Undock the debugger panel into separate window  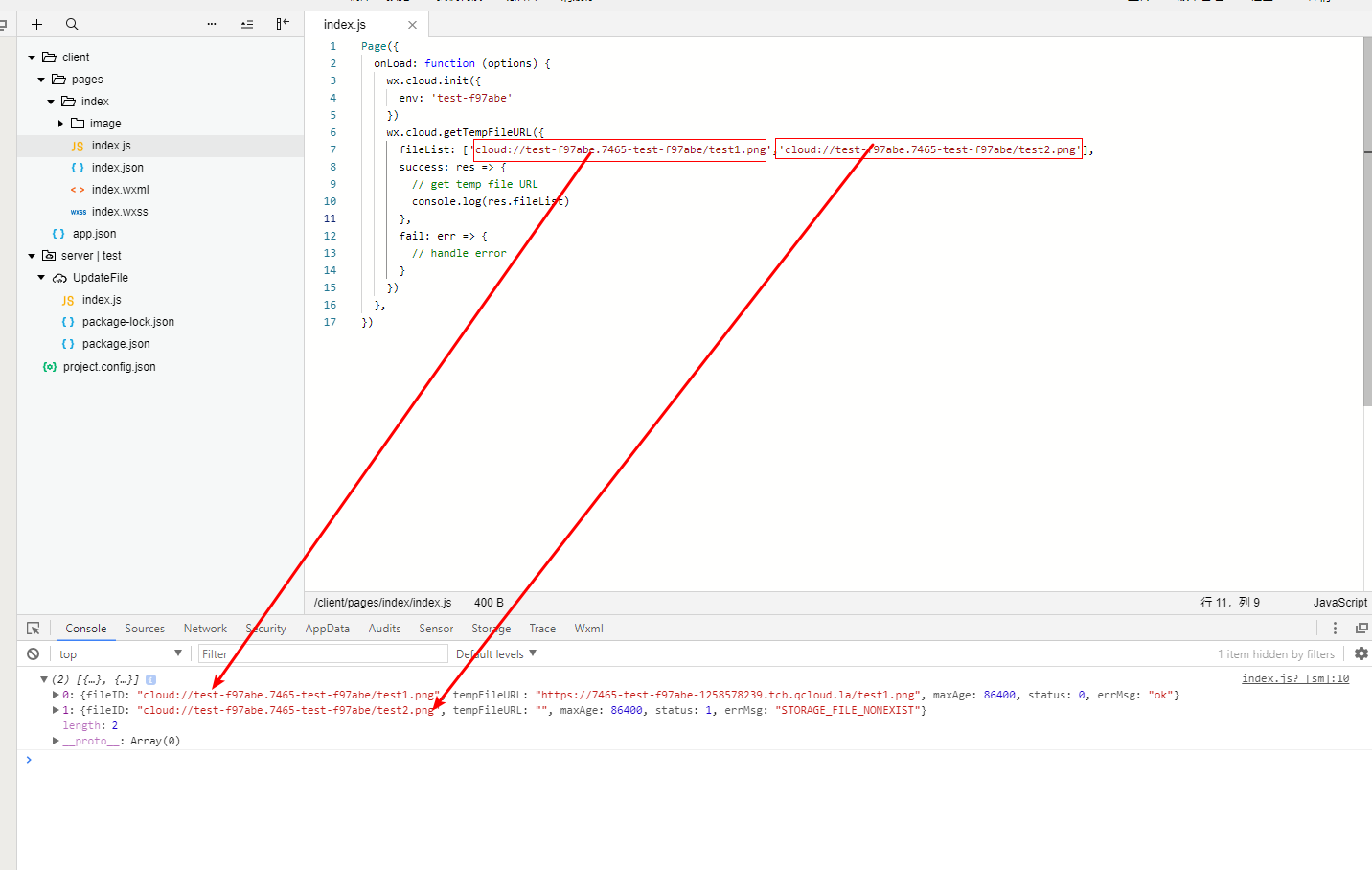click(1361, 629)
